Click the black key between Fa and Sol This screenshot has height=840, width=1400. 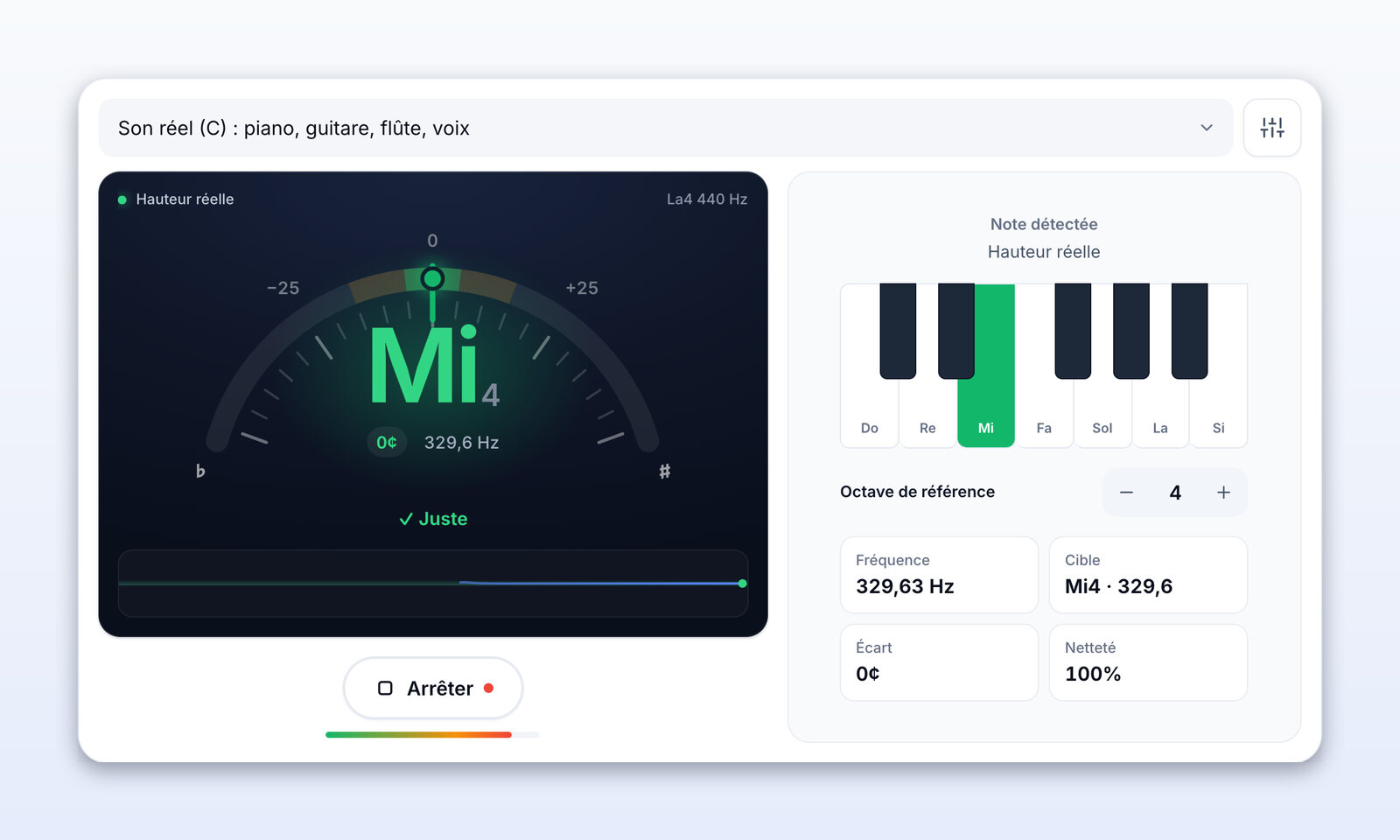pyautogui.click(x=1073, y=331)
